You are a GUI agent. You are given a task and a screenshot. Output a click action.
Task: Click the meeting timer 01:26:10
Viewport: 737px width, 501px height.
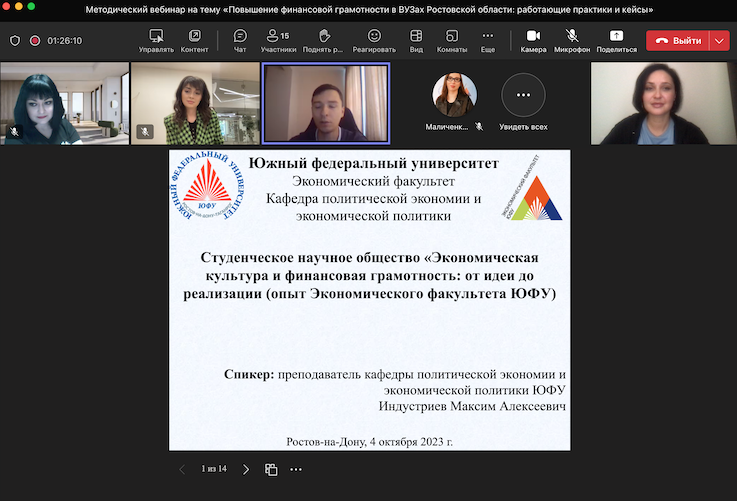pyautogui.click(x=65, y=41)
